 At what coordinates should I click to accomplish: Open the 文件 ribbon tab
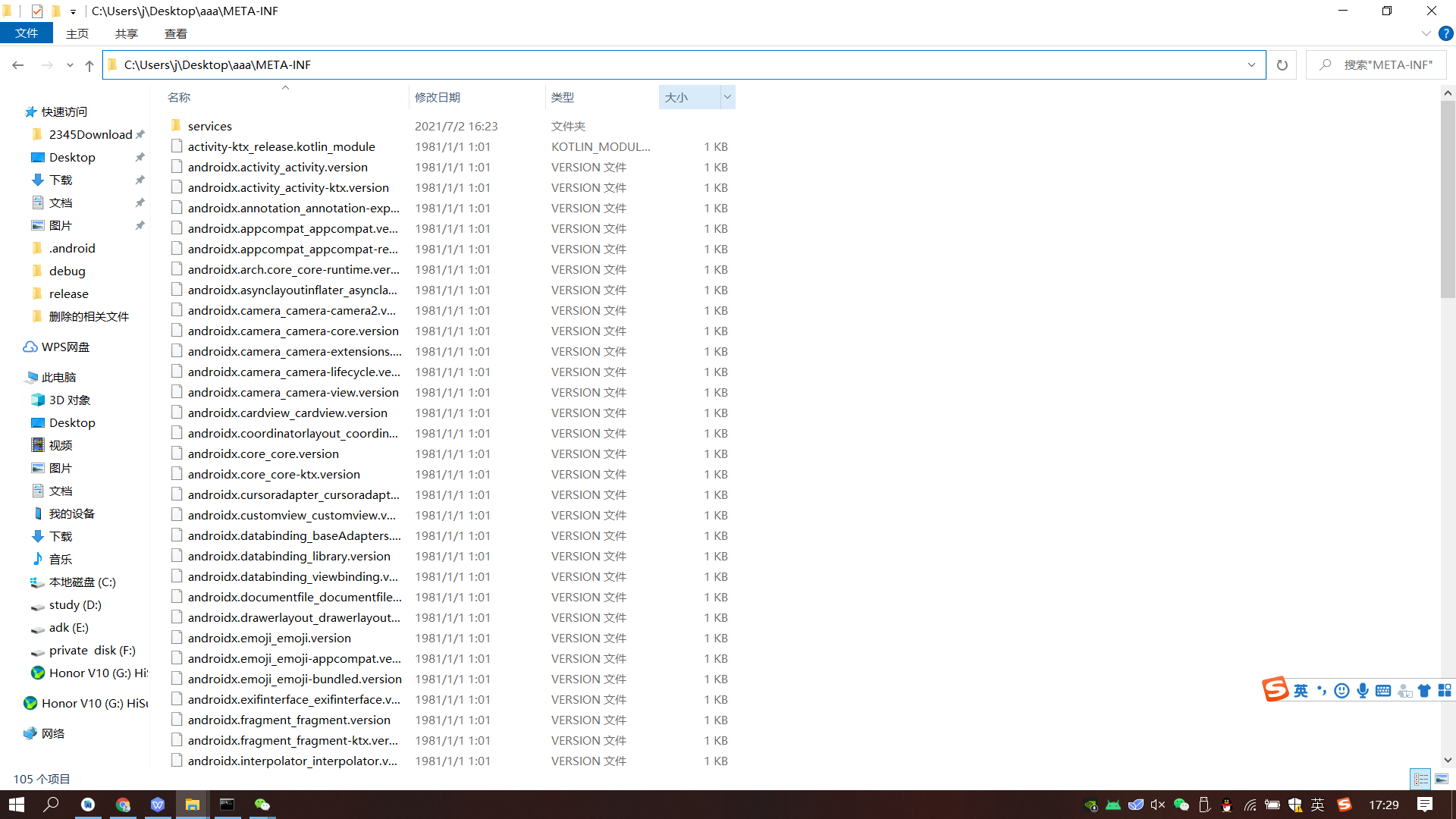coord(27,33)
